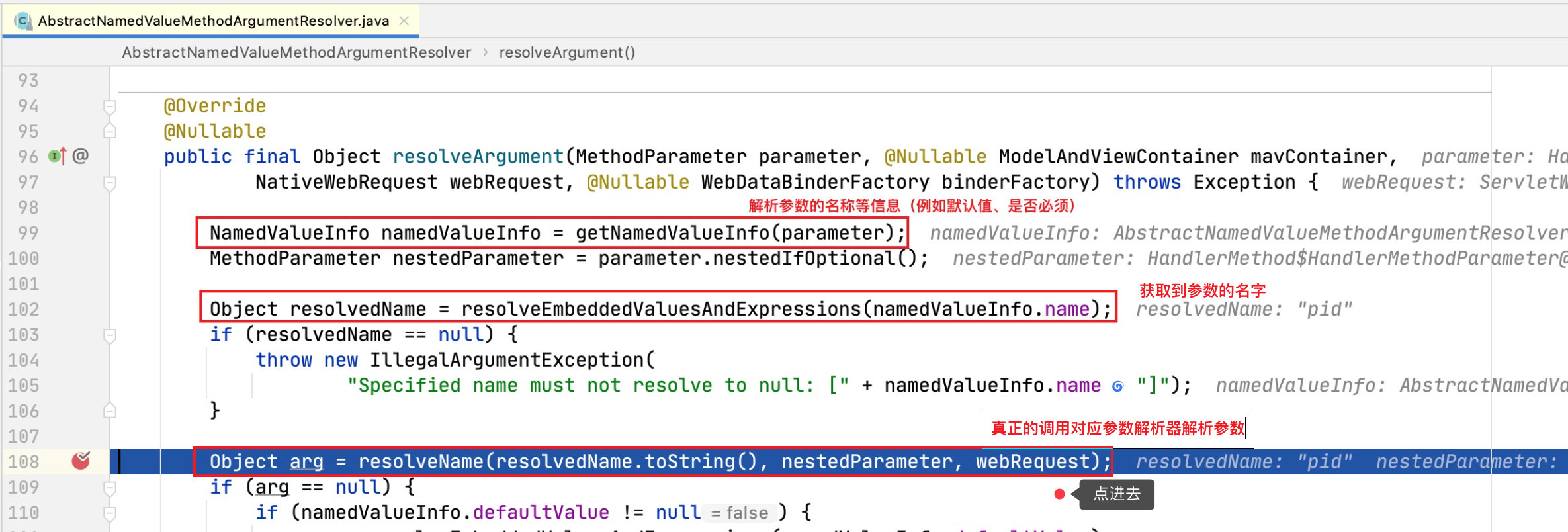Viewport: 1568px width, 532px height.
Task: Collapse the fold marker at line 110
Action: tap(110, 513)
